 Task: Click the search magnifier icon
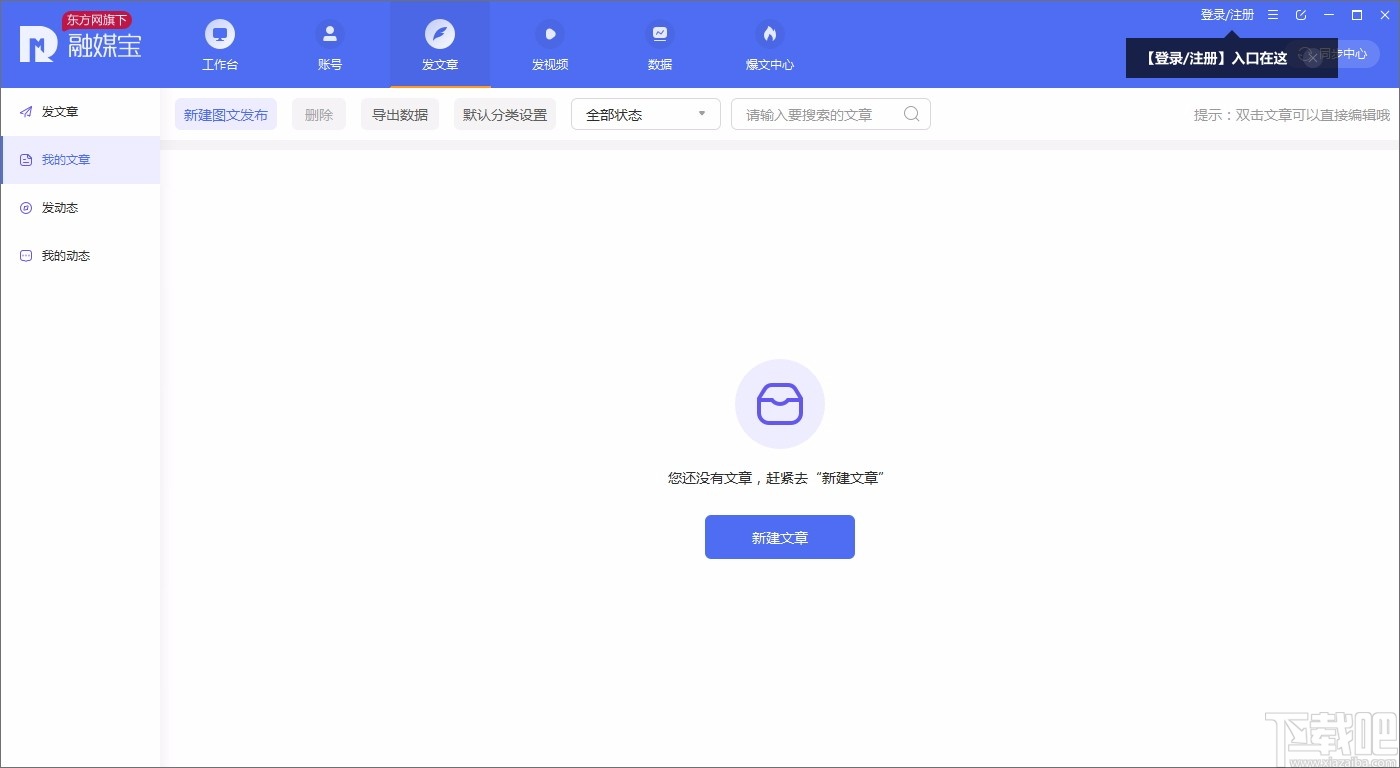coord(910,114)
